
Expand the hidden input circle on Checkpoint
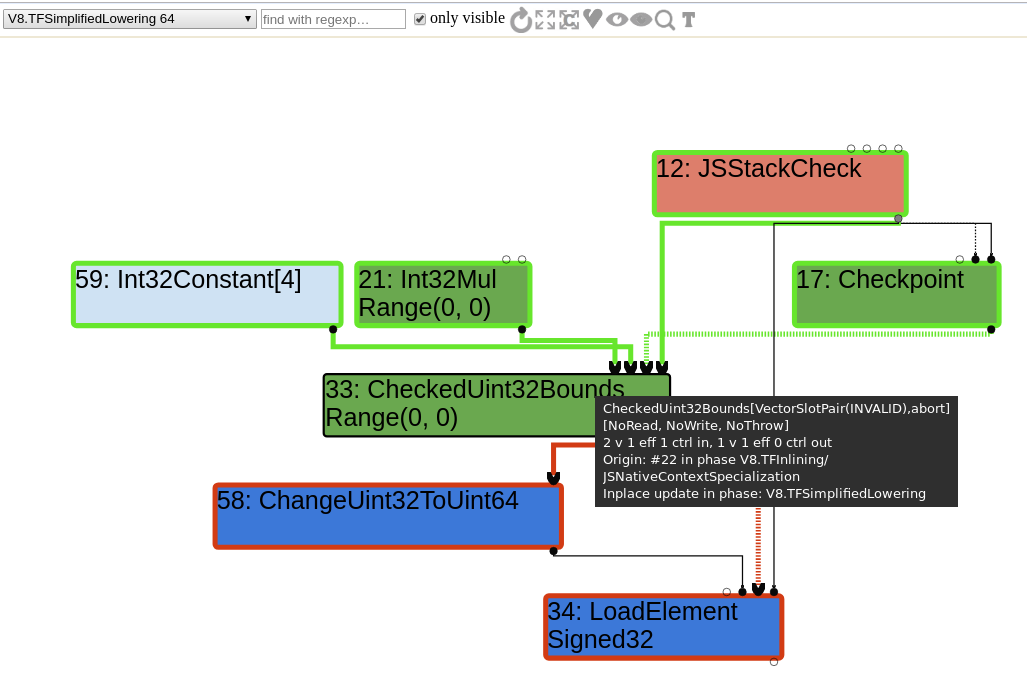960,259
